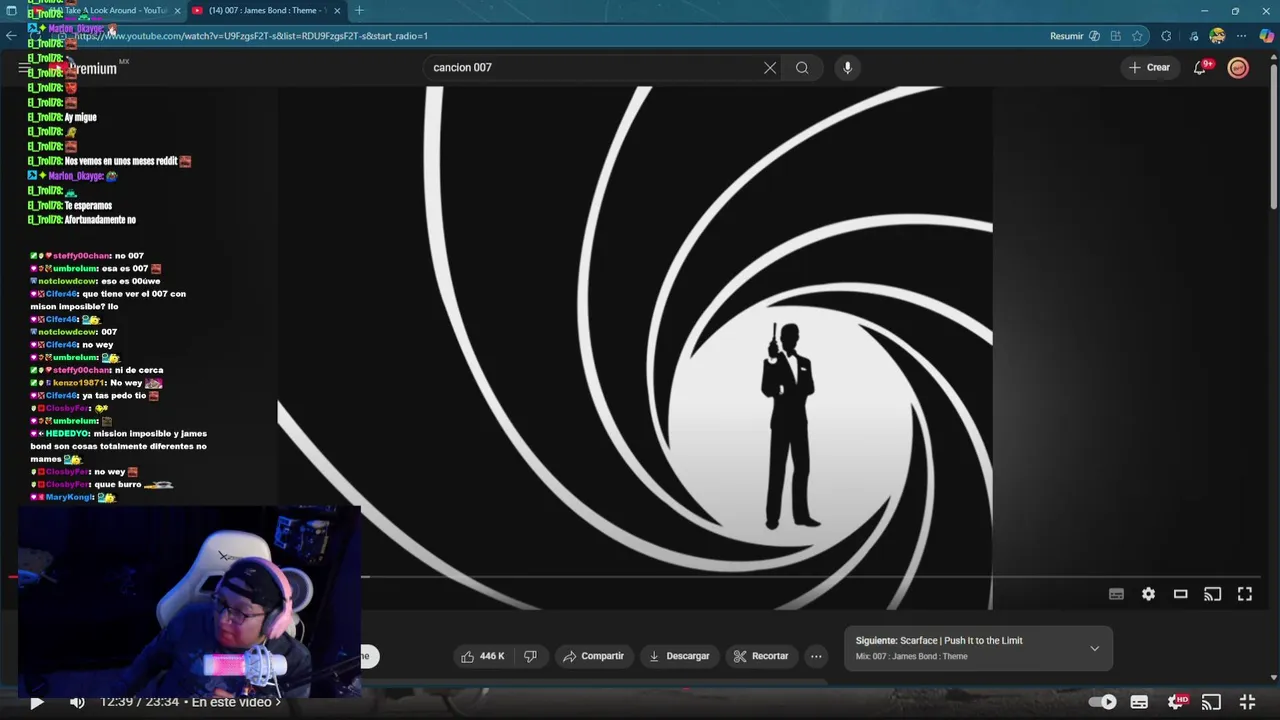The width and height of the screenshot is (1280, 720).
Task: Play the outer recorded video
Action: tap(36, 702)
